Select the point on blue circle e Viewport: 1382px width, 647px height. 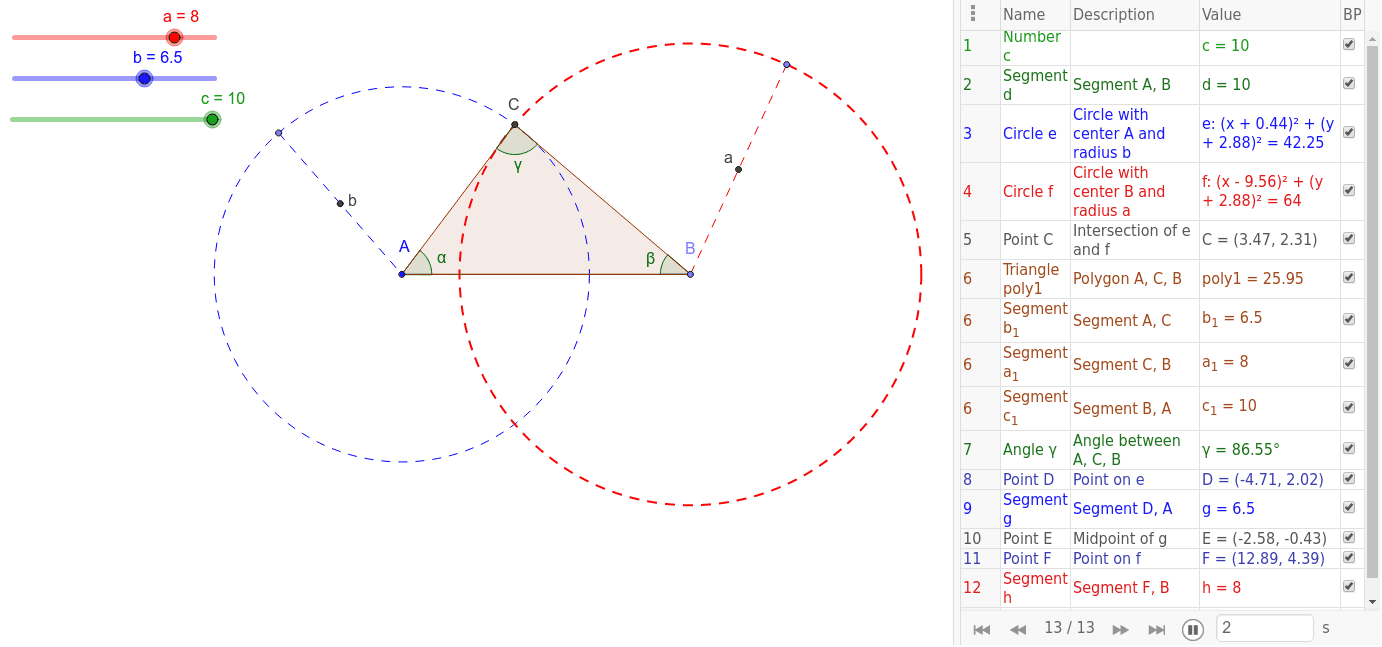tap(279, 133)
